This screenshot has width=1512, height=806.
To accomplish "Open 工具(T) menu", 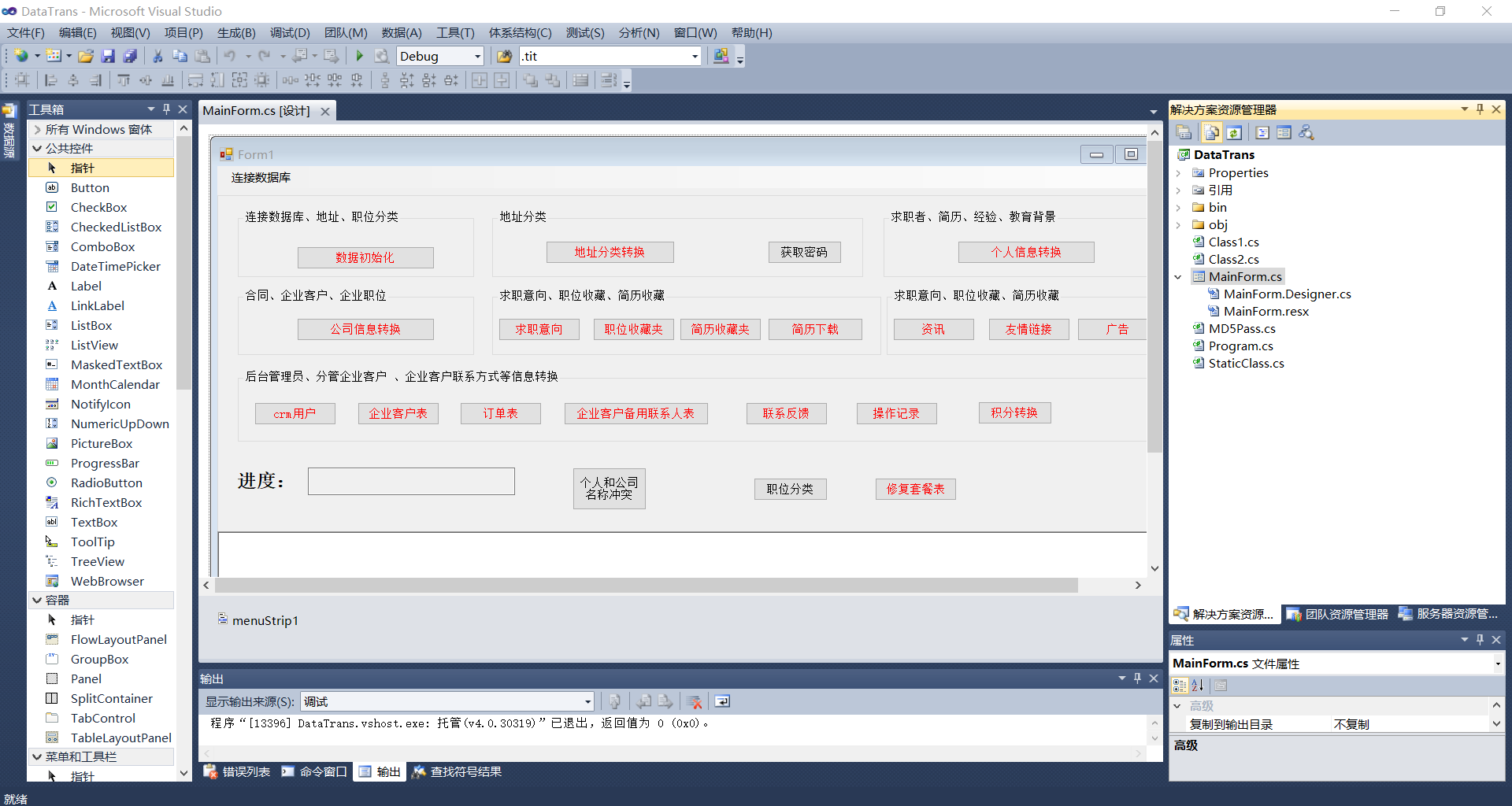I will [455, 33].
